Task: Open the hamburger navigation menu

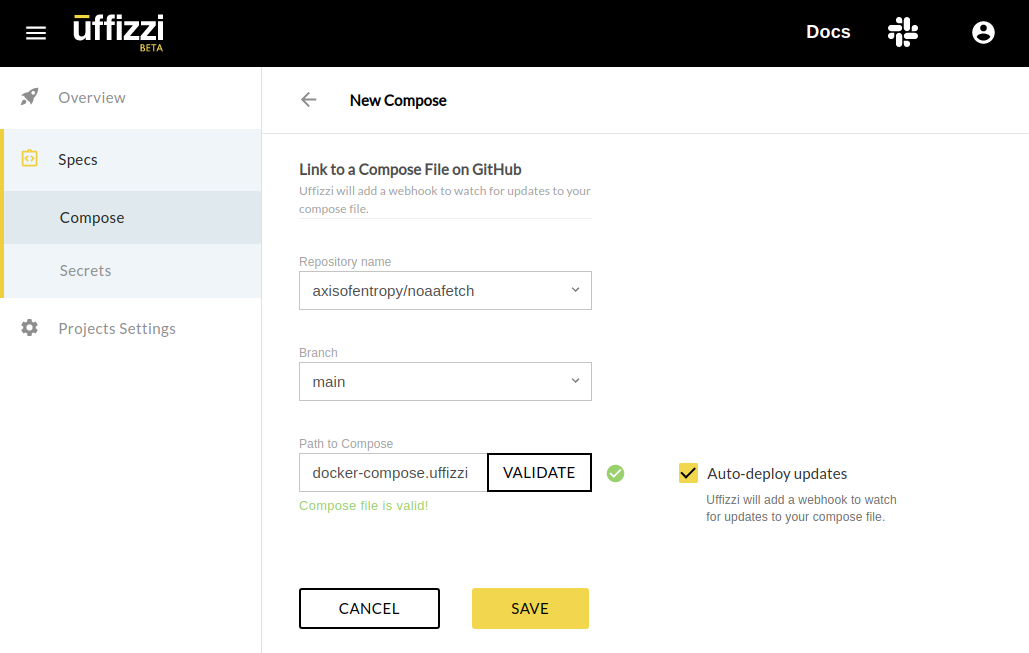Action: [36, 32]
